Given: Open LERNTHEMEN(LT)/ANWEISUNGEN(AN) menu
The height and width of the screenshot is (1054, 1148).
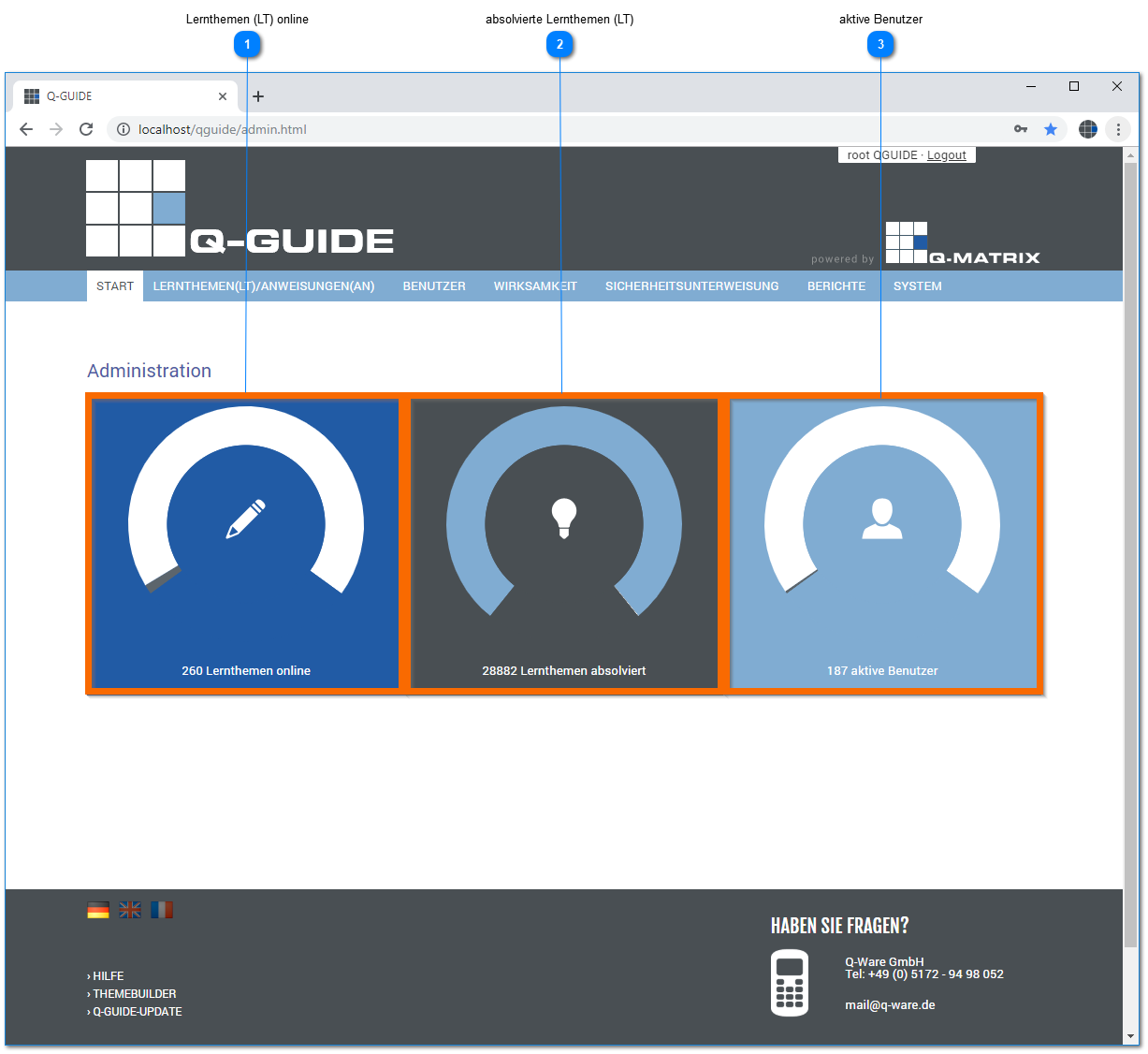Looking at the screenshot, I should pos(264,286).
